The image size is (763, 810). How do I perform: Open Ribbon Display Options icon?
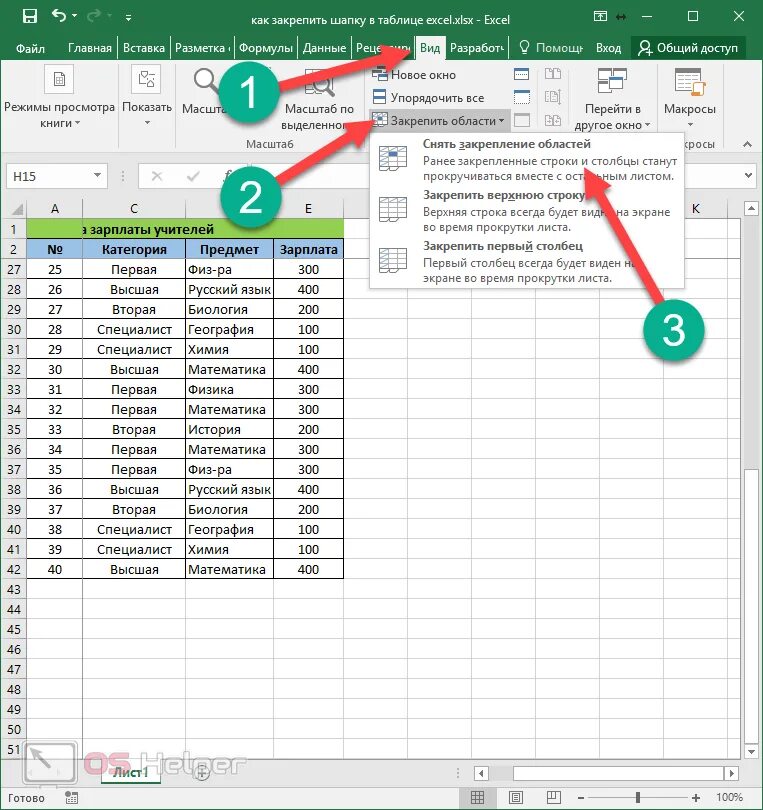pos(600,17)
